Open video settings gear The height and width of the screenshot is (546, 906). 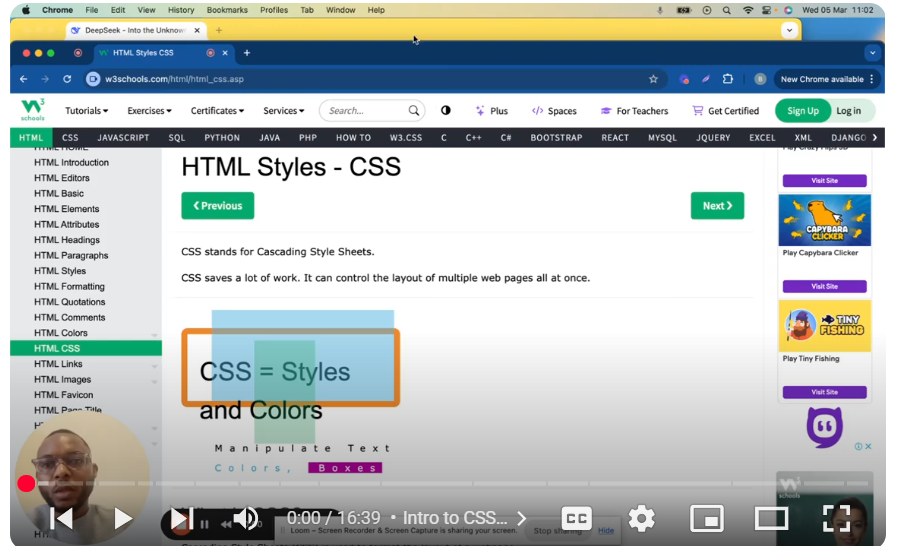(x=641, y=518)
